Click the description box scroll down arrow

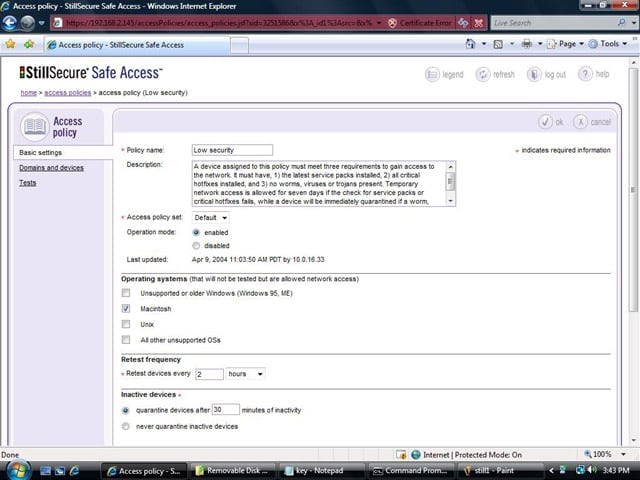[450, 201]
